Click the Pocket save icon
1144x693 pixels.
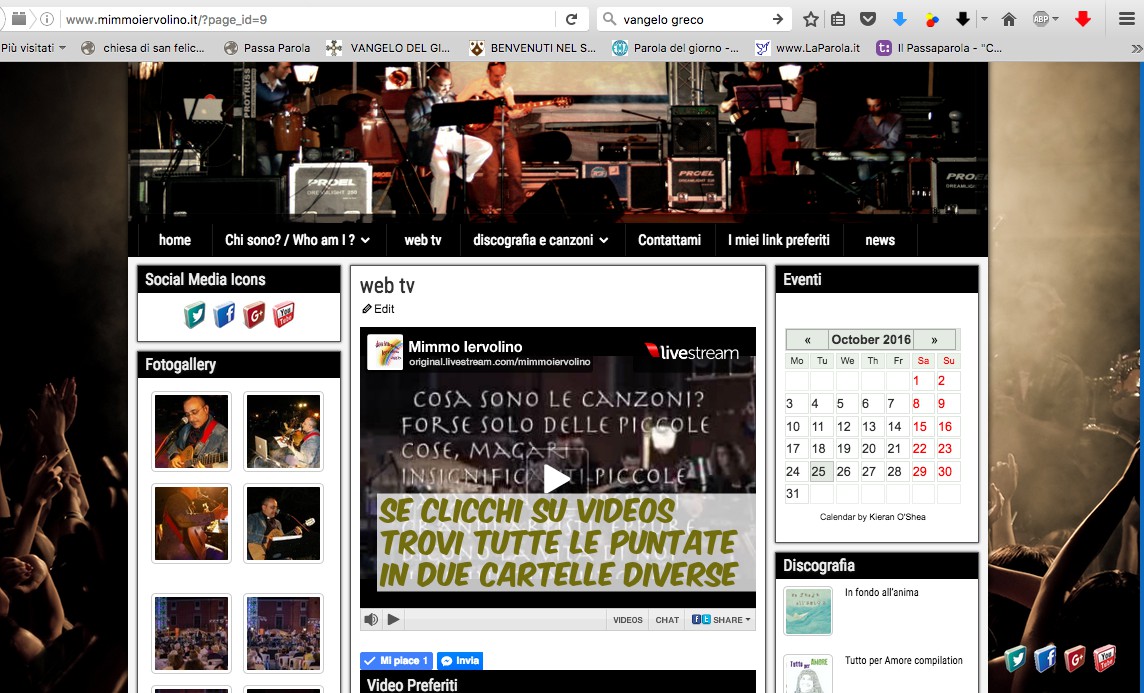tap(867, 20)
